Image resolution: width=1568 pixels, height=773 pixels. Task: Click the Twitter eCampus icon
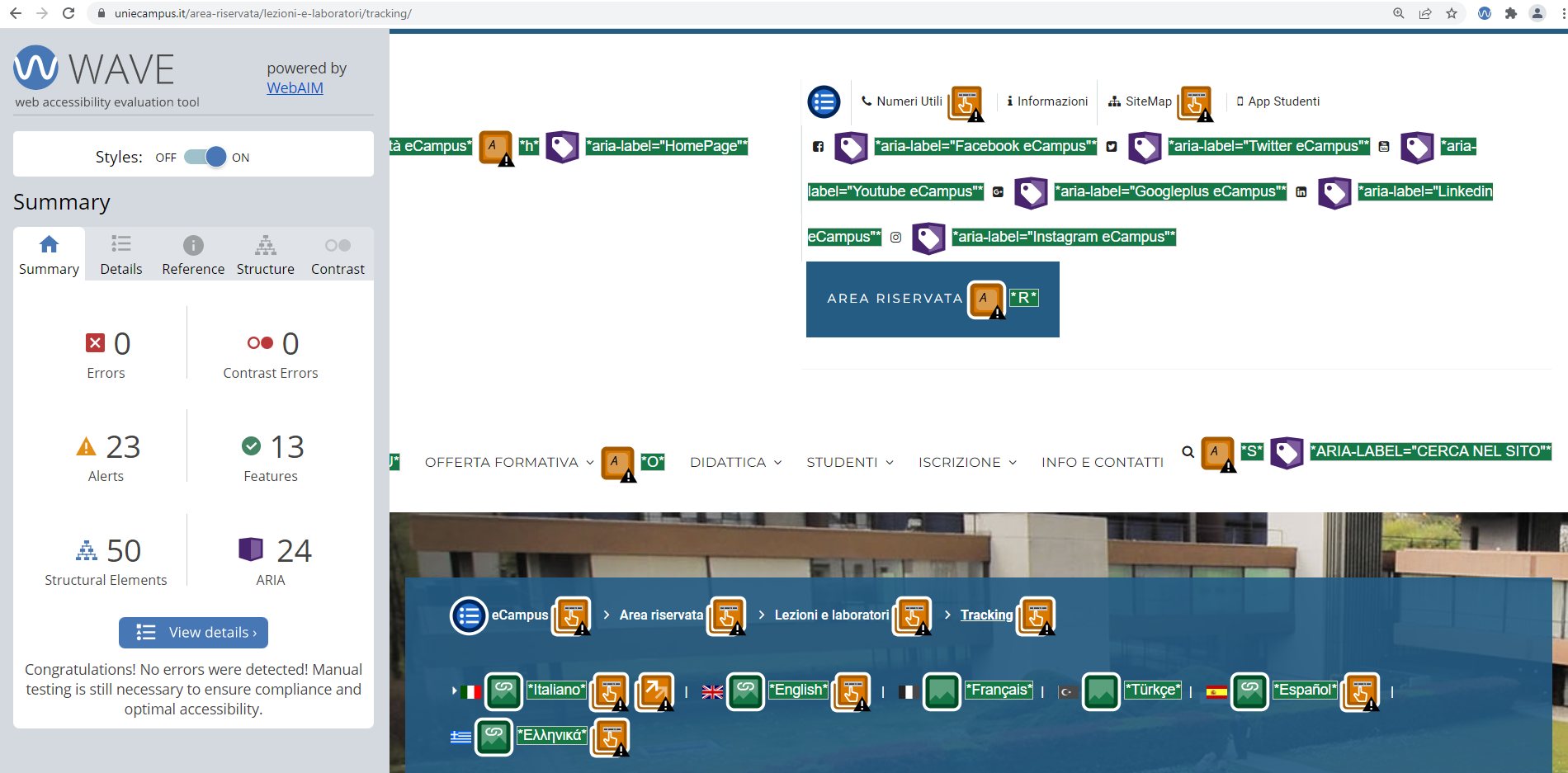click(x=1112, y=146)
